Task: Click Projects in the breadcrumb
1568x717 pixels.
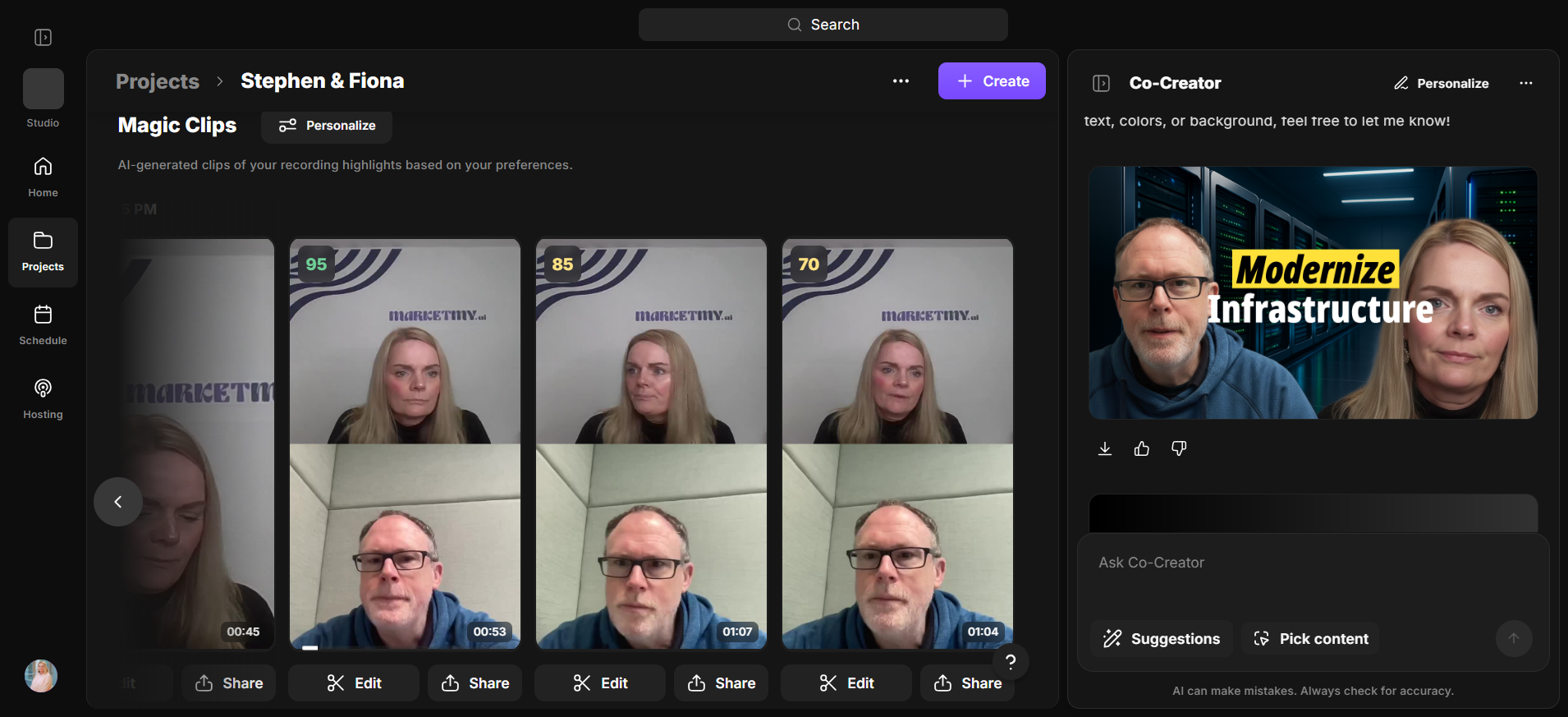Action: tap(158, 81)
